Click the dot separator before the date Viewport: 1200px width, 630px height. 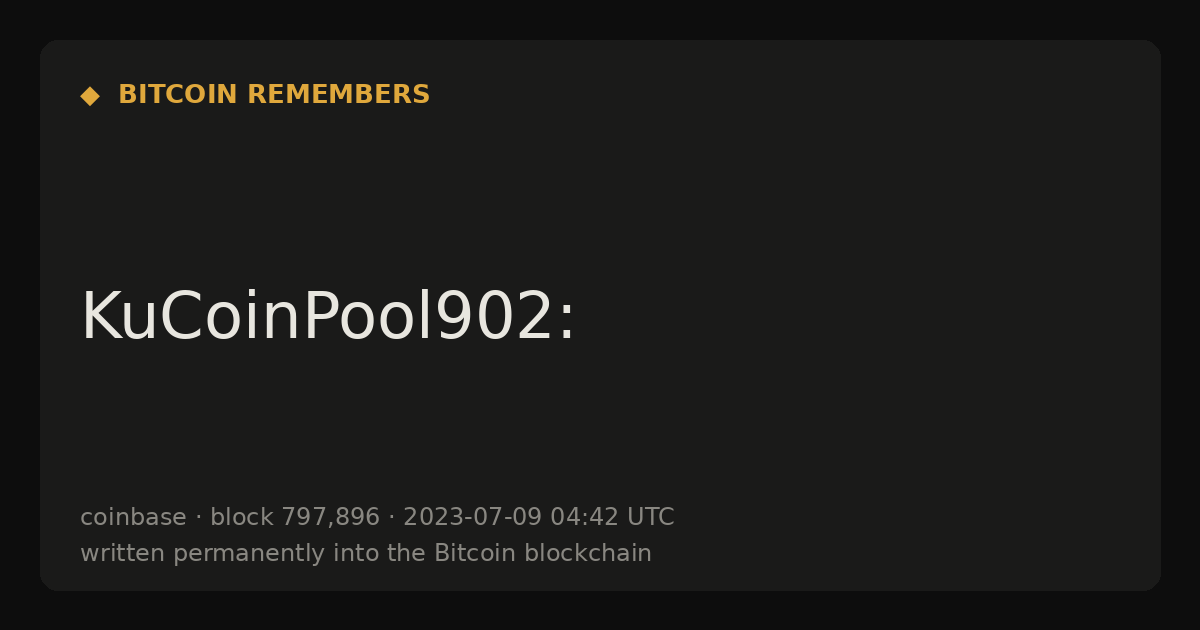(391, 518)
